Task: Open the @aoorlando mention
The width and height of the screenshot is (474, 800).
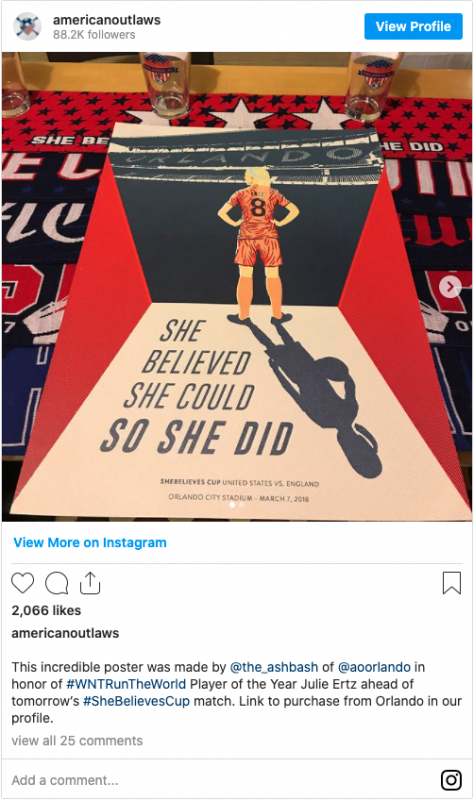Action: tap(374, 667)
